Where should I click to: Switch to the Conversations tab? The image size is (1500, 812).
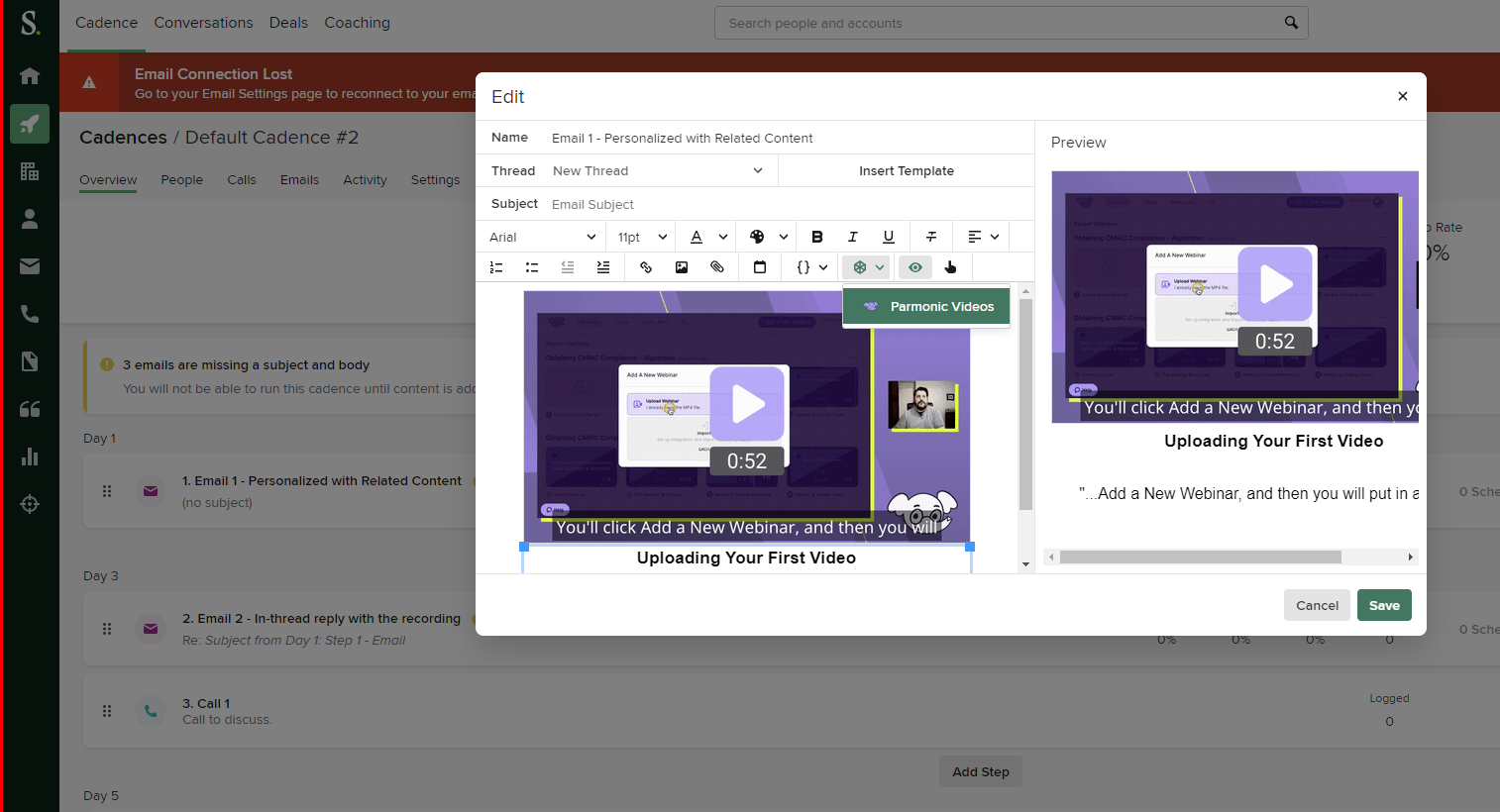click(x=203, y=23)
